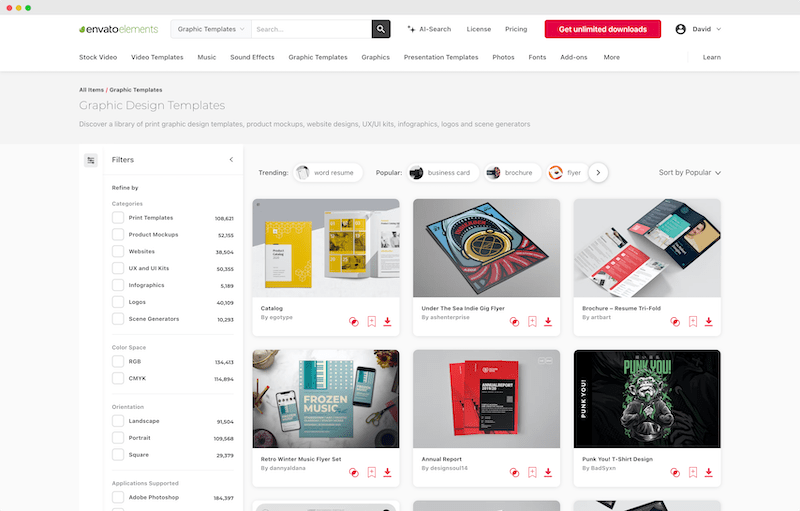Collapse the Filters panel chevron
This screenshot has width=800, height=511.
pyautogui.click(x=231, y=160)
